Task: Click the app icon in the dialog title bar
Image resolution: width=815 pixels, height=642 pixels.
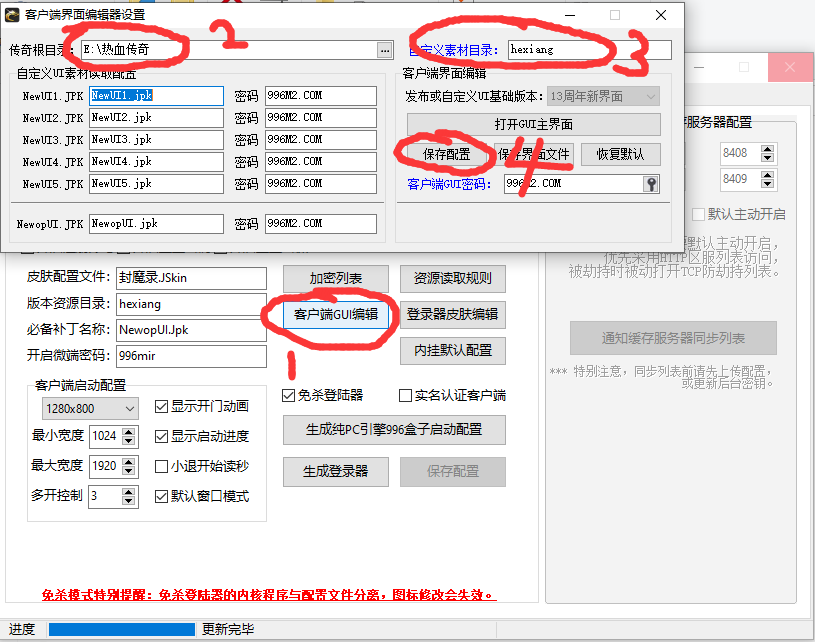Action: [11, 15]
